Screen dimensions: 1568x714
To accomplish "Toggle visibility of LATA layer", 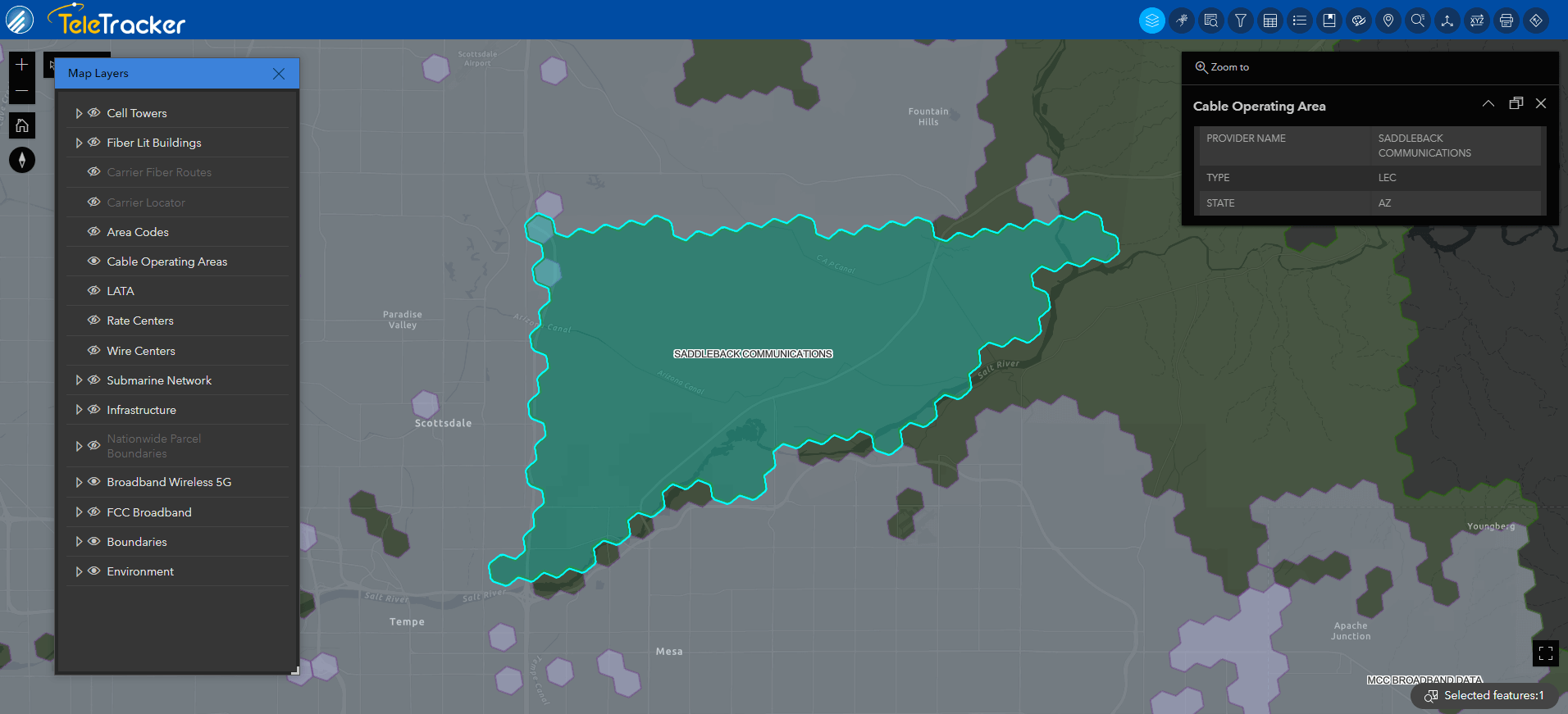I will [94, 291].
